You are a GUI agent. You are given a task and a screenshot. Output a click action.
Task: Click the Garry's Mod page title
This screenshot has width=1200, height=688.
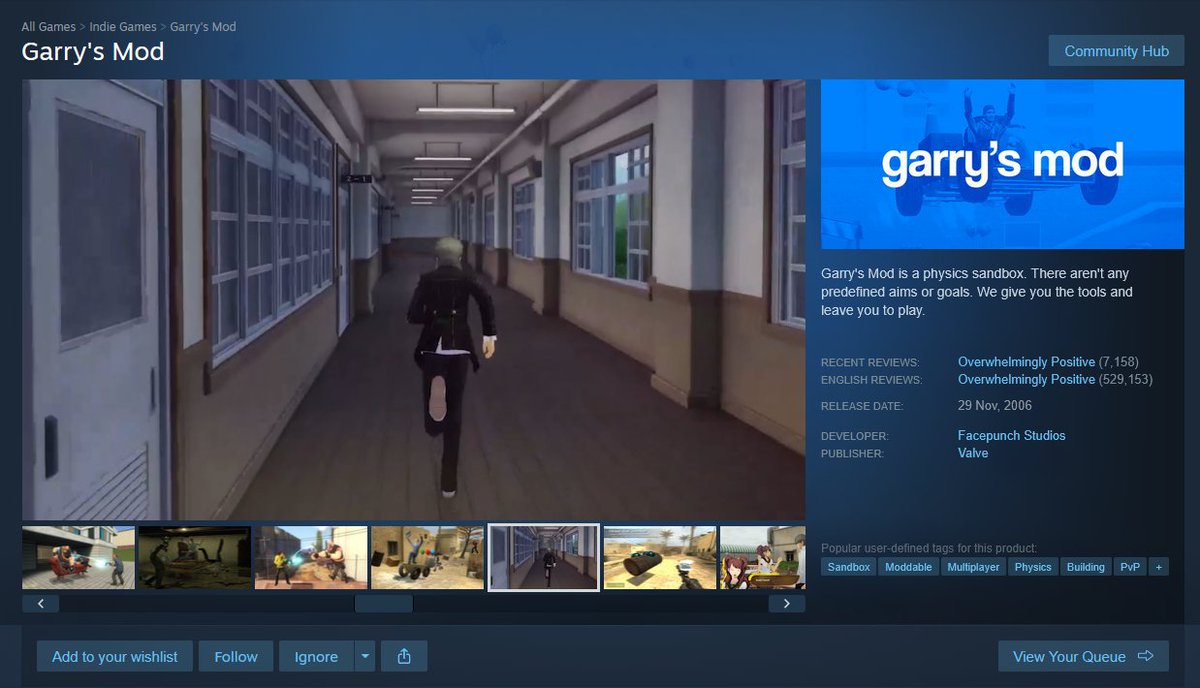(x=93, y=52)
